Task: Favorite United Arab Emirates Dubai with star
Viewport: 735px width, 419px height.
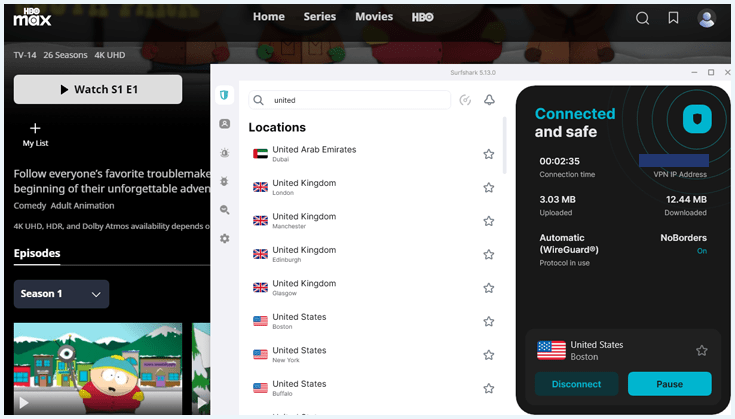Action: pos(488,154)
